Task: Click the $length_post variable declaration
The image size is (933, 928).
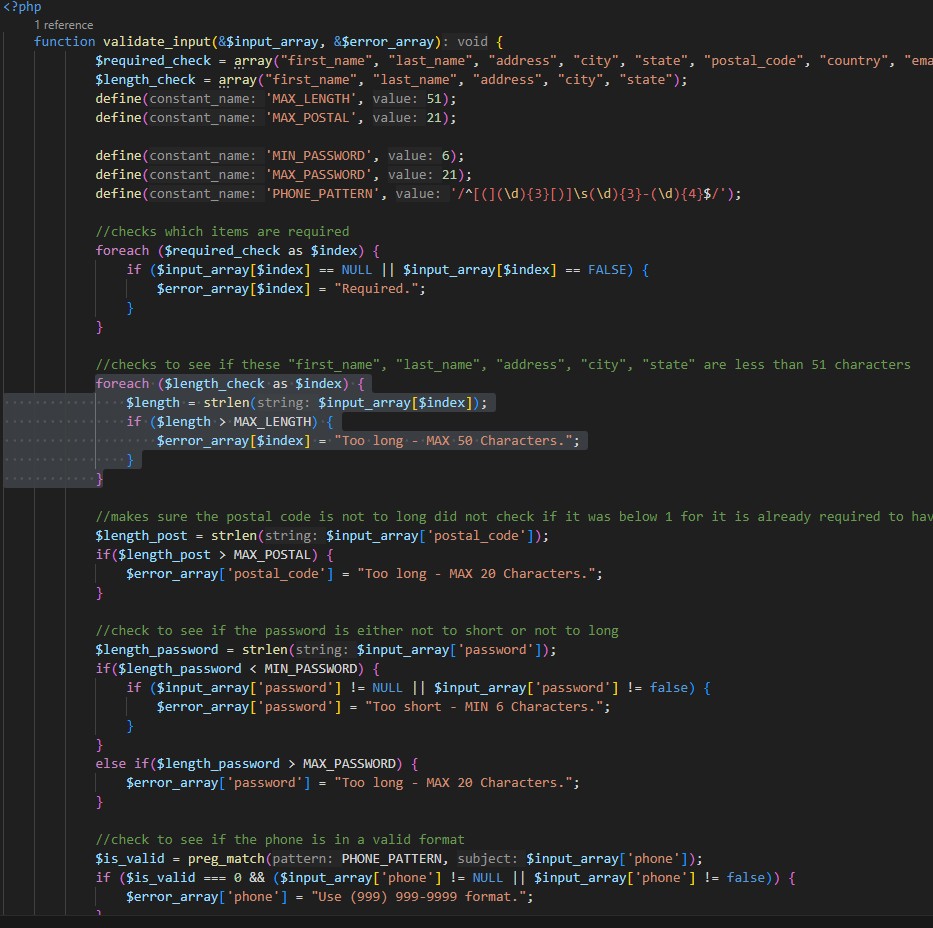Action: (141, 536)
